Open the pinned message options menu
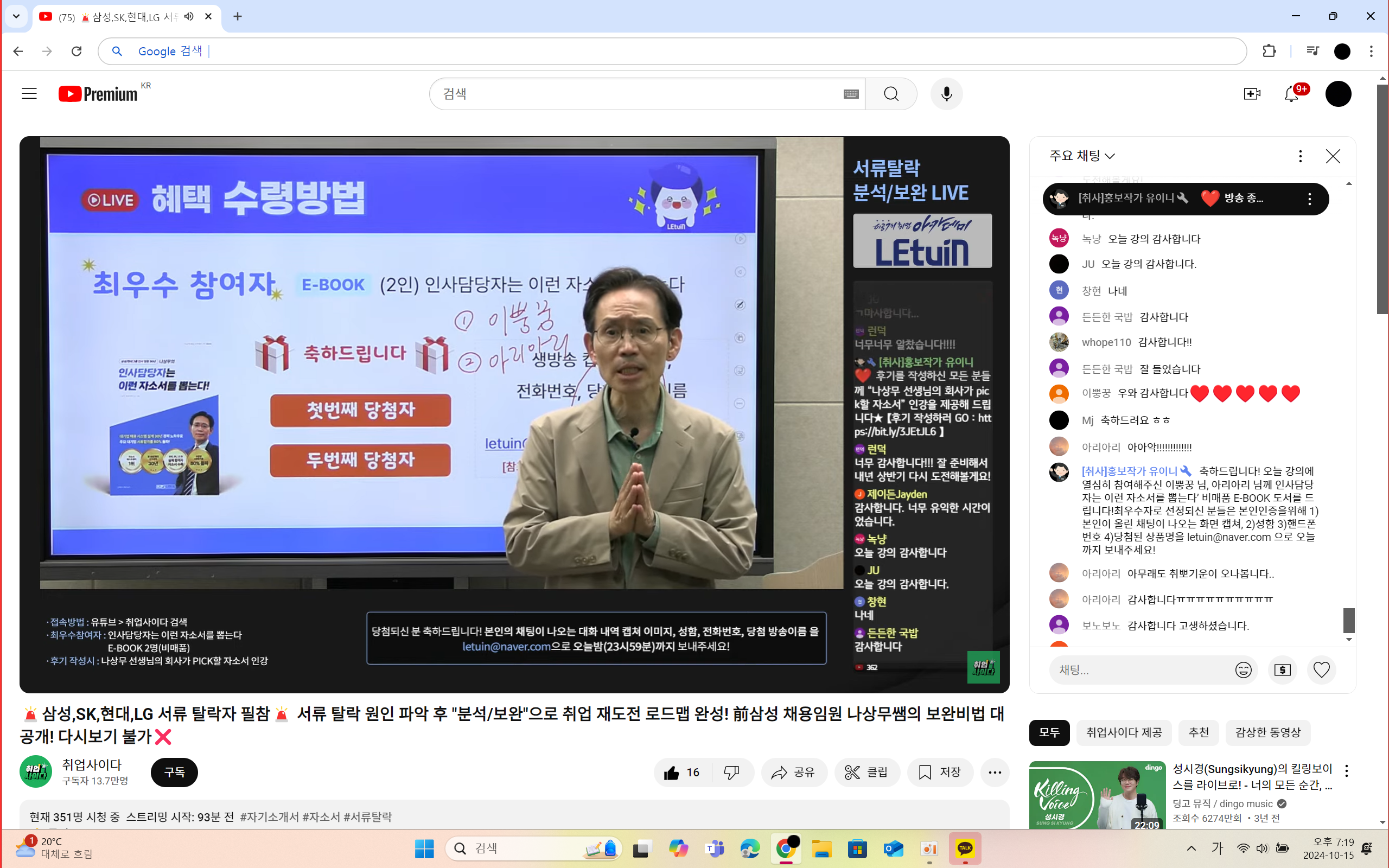Image resolution: width=1389 pixels, height=868 pixels. coord(1309,199)
